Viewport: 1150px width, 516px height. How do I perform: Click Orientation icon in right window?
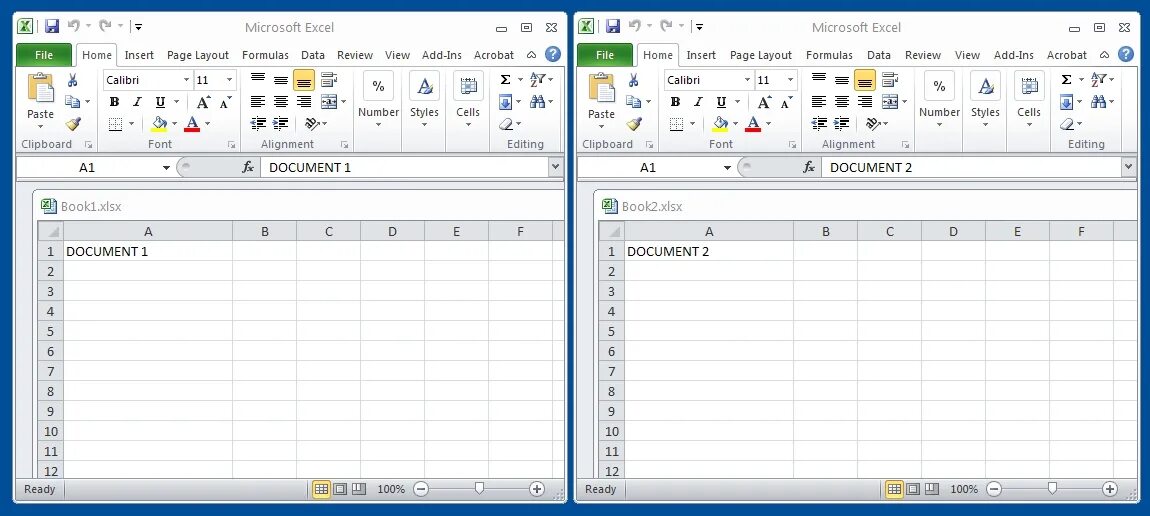[872, 124]
